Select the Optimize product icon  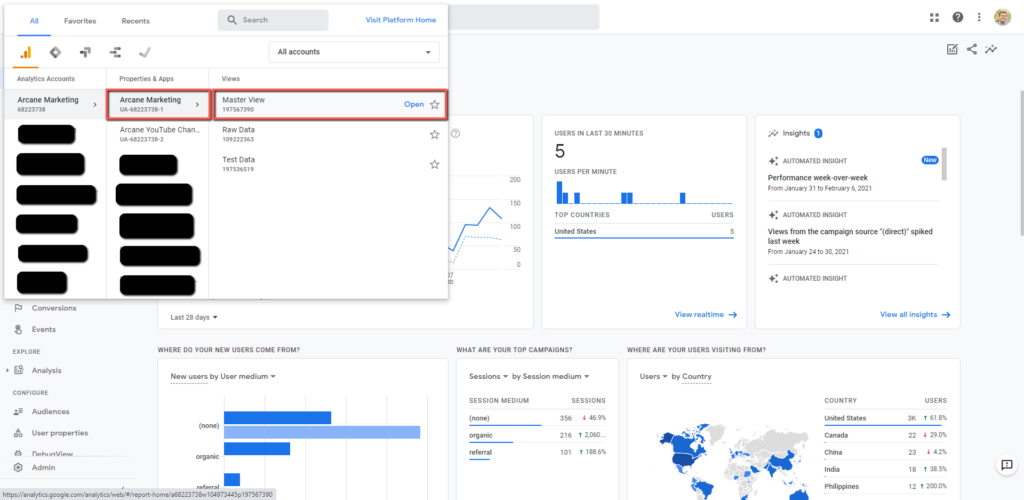85,52
